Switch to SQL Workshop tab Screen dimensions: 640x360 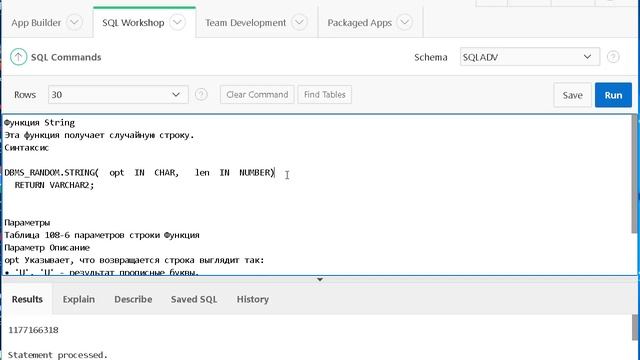133,23
